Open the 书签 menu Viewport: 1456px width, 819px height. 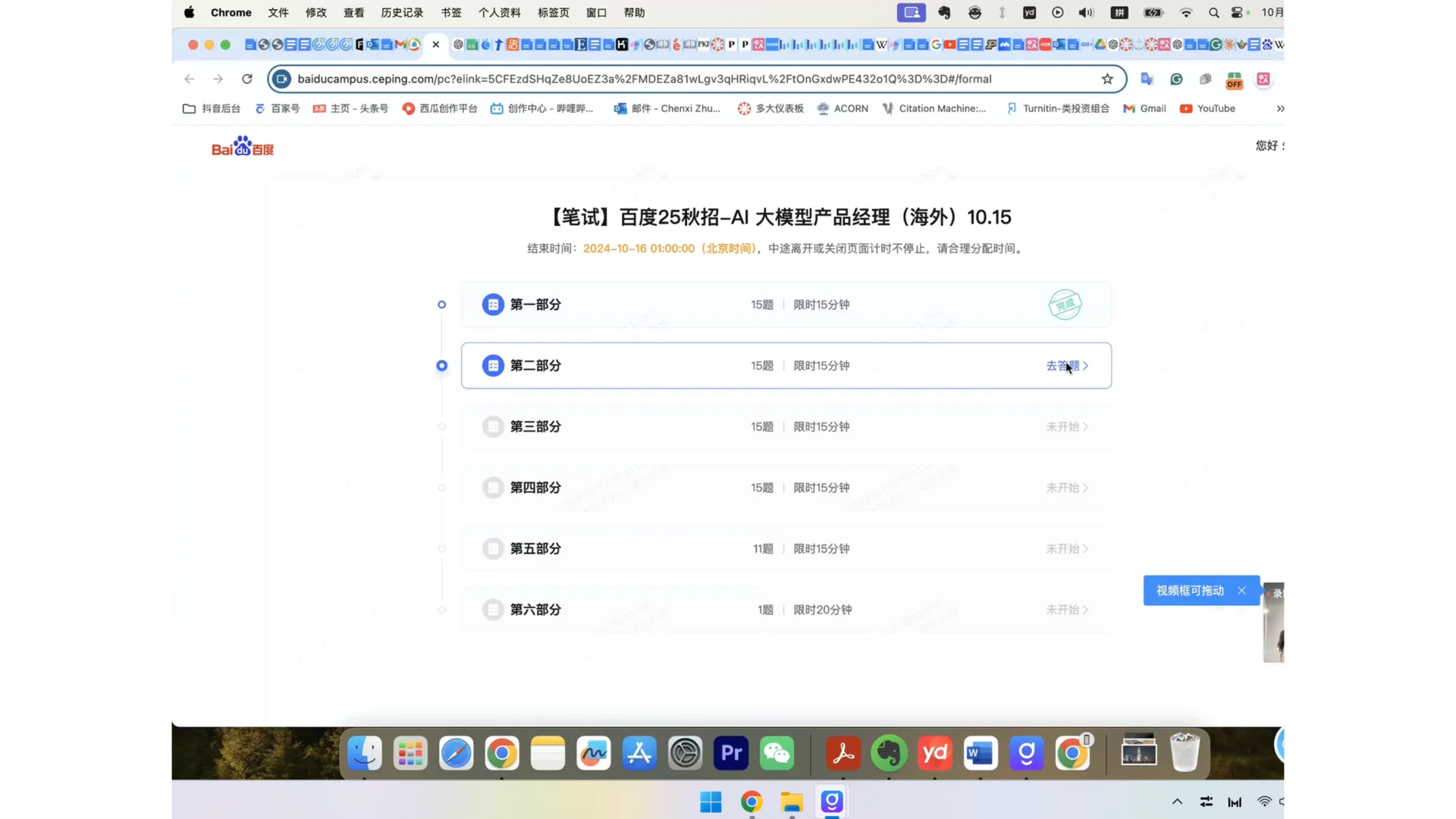click(451, 12)
